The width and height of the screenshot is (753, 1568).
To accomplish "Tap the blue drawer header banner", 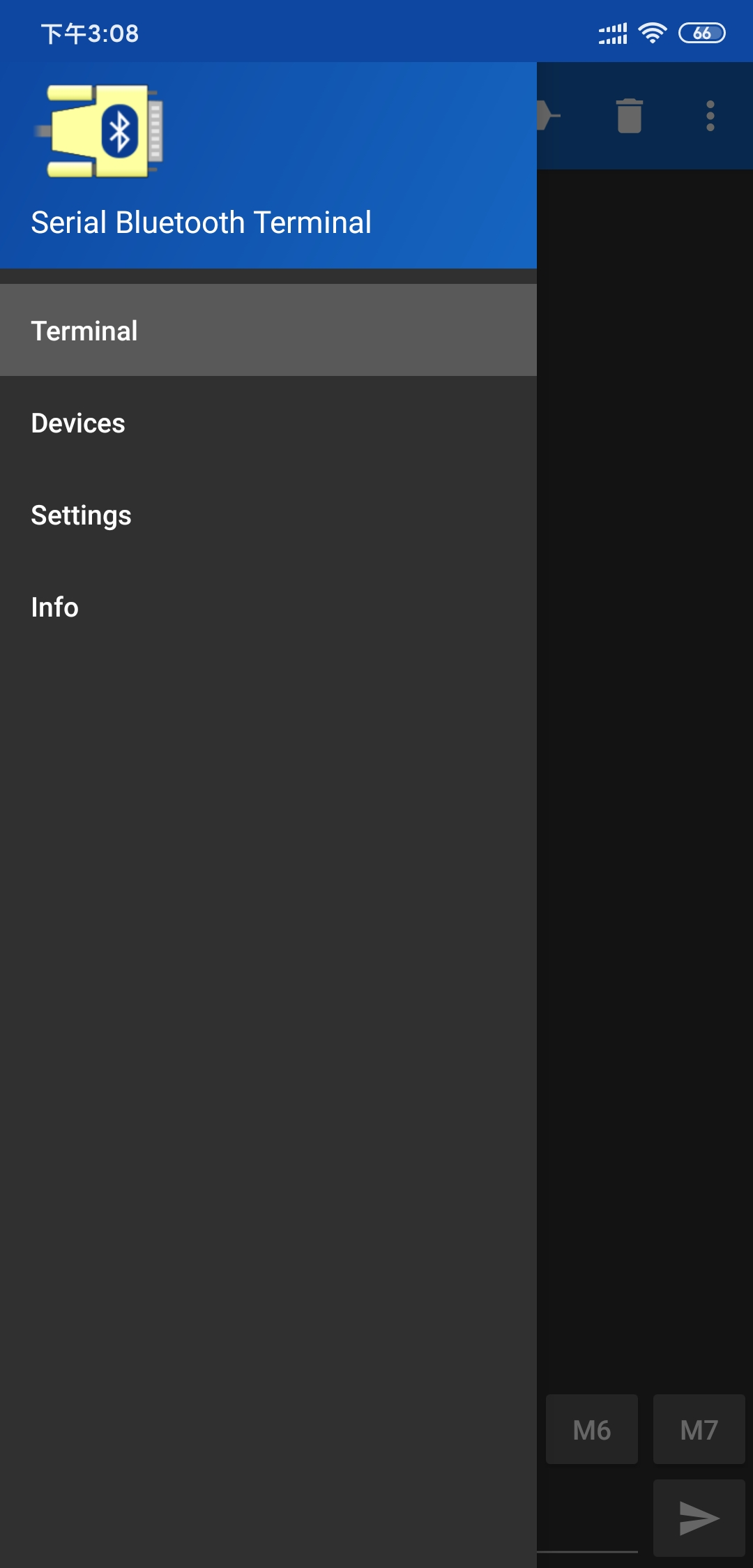I will coord(268,165).
